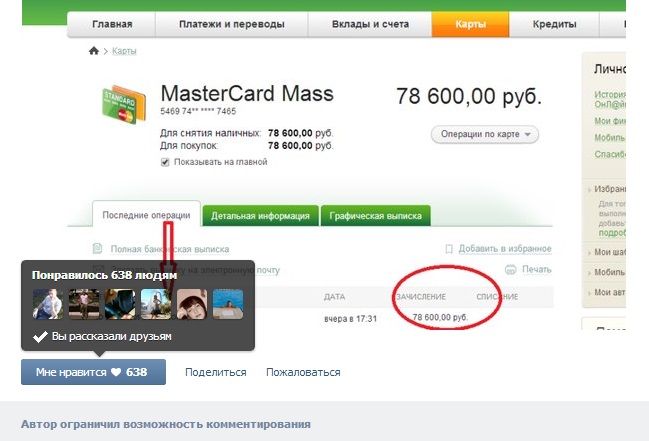Click the Пожаловаться link
Image resolution: width=649 pixels, height=441 pixels.
pos(303,372)
